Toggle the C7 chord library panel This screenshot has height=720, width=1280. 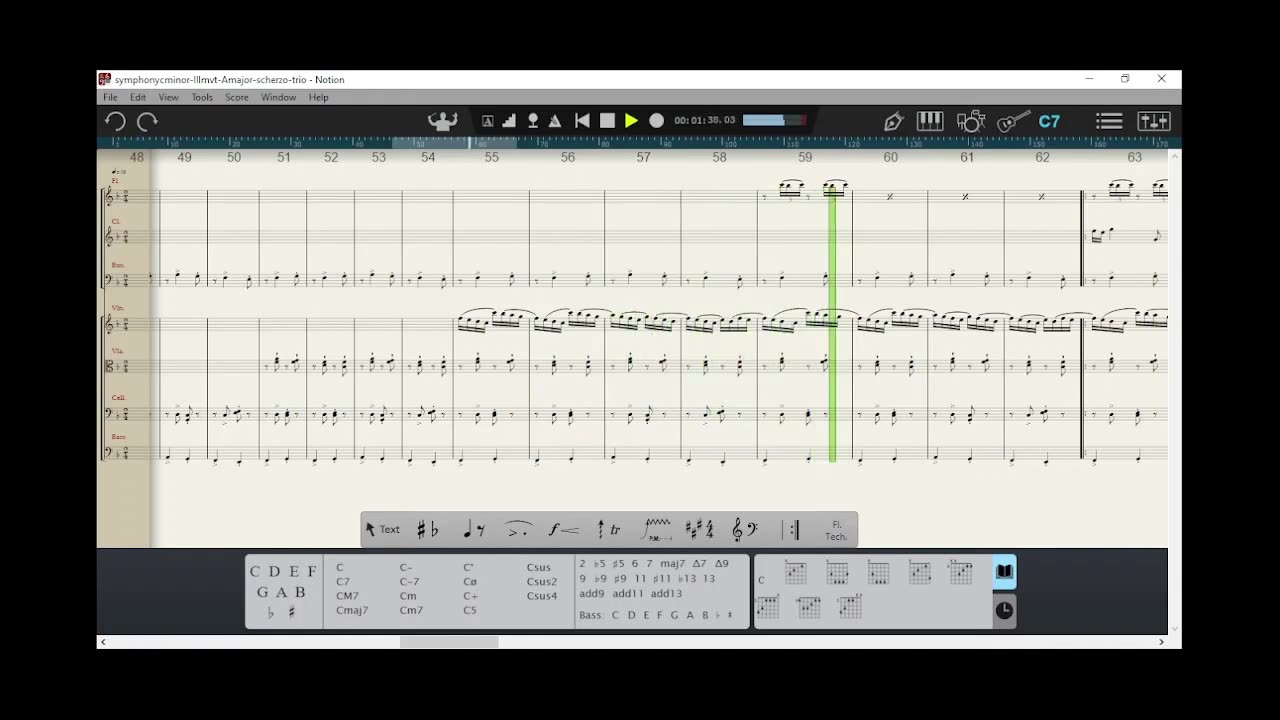click(x=1049, y=121)
